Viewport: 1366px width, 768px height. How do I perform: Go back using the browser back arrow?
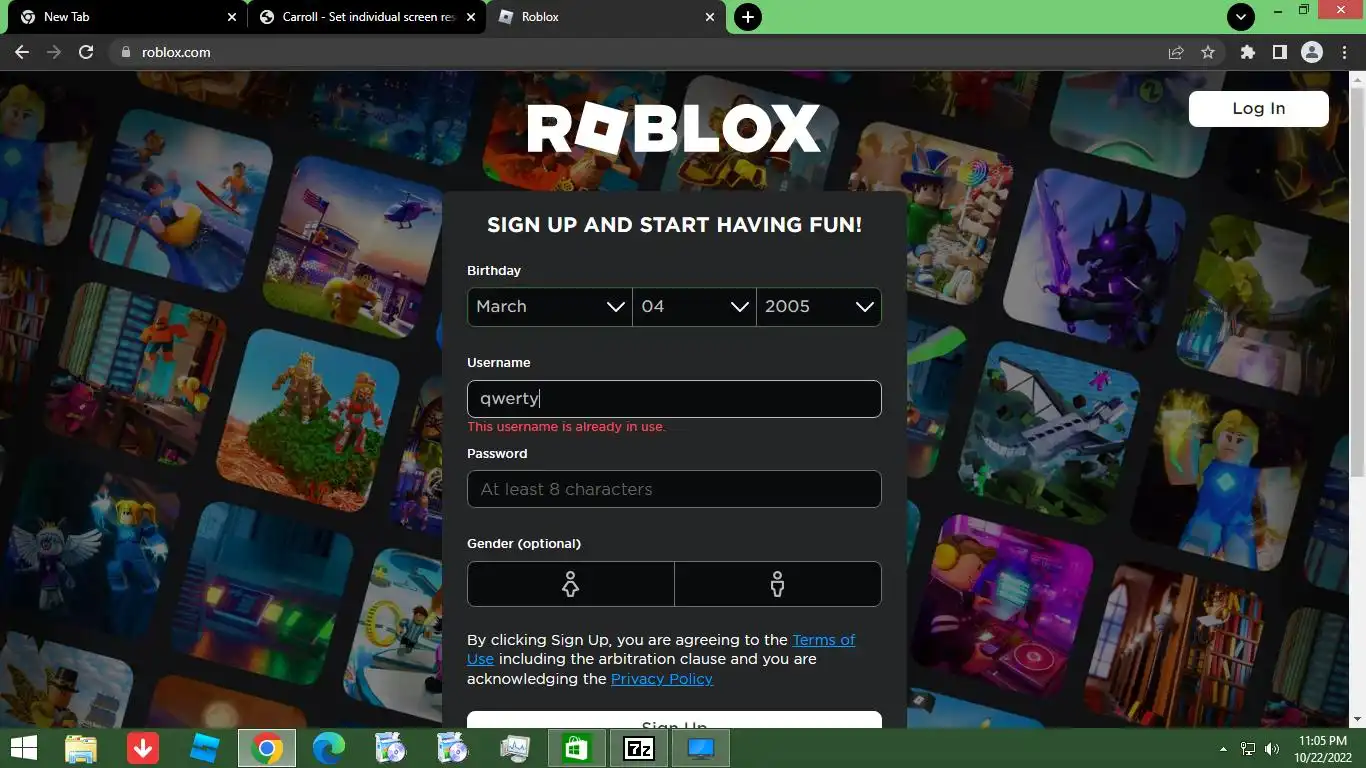(x=22, y=52)
